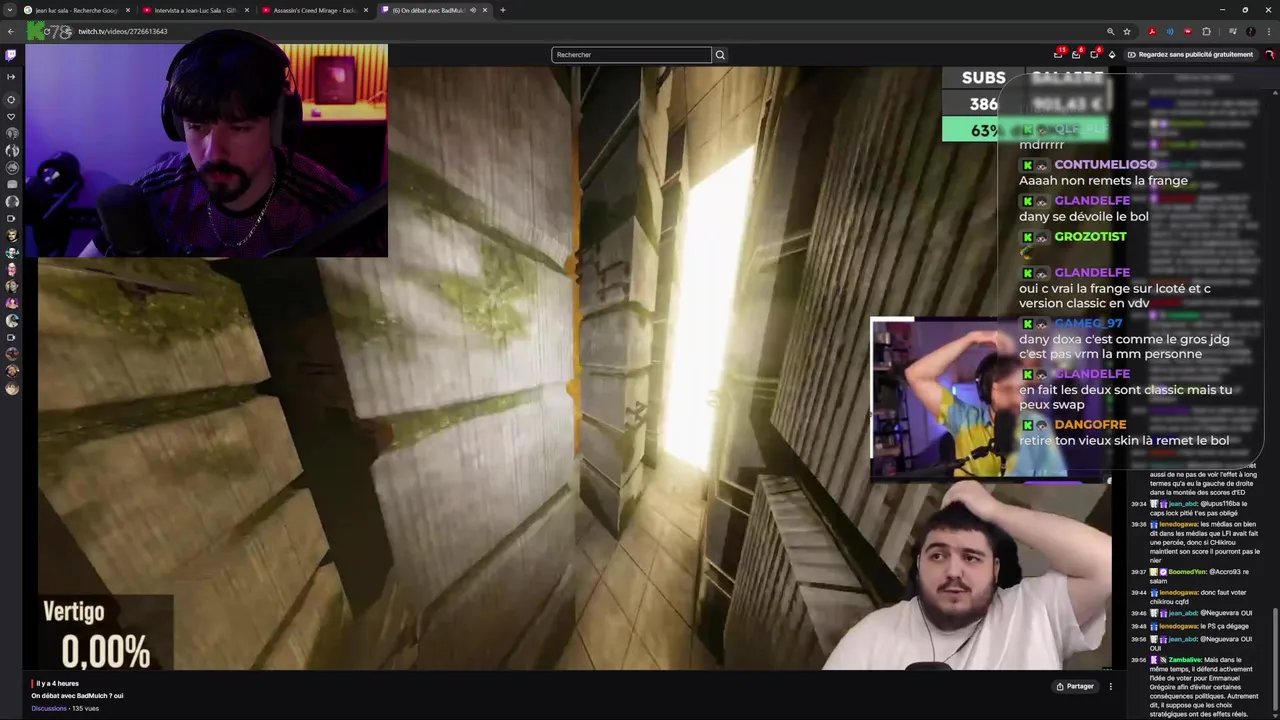Click the video title On débat avec BadMulch

coord(77,695)
